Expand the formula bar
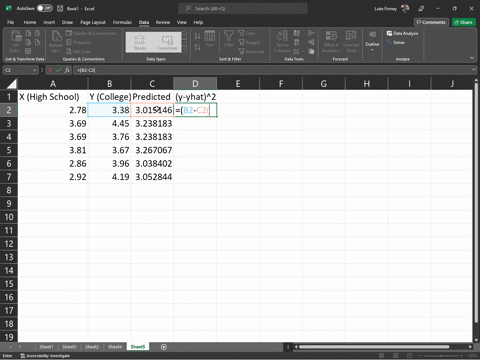 [474, 70]
